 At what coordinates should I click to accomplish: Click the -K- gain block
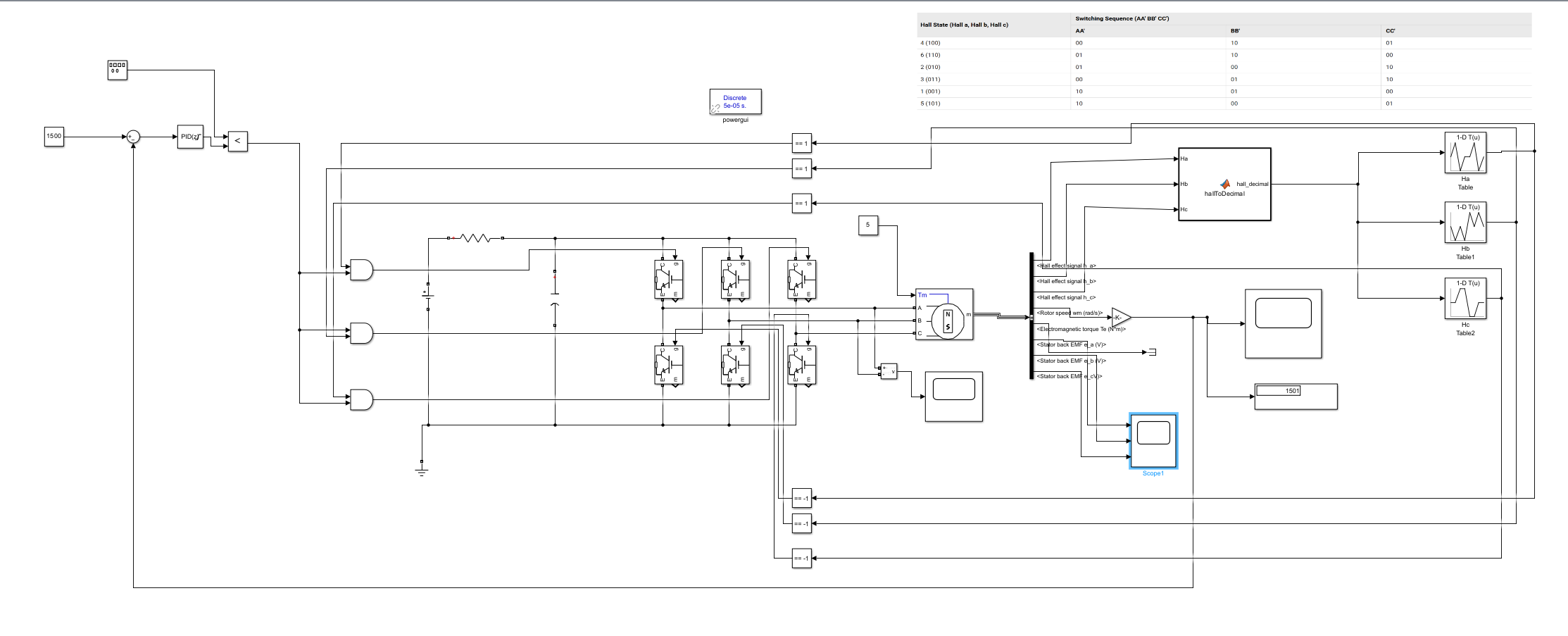pyautogui.click(x=1121, y=317)
